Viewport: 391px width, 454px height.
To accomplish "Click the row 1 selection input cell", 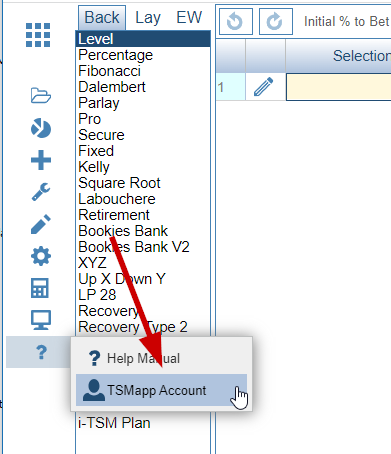I will click(339, 87).
